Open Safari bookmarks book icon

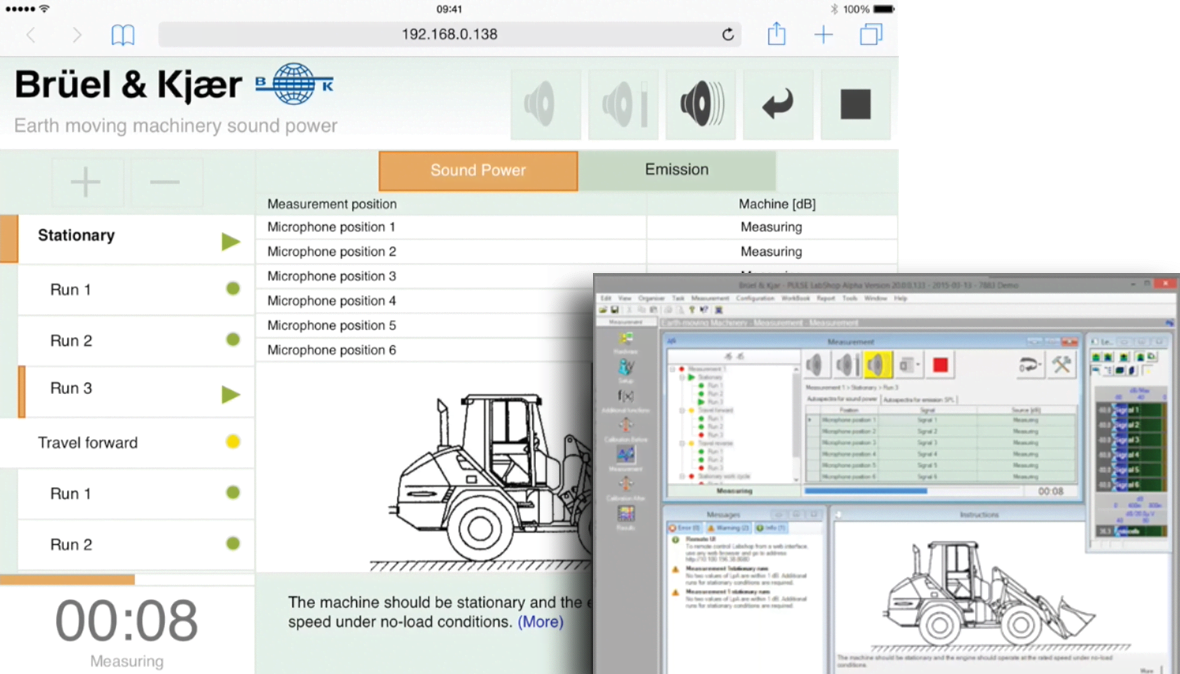122,36
